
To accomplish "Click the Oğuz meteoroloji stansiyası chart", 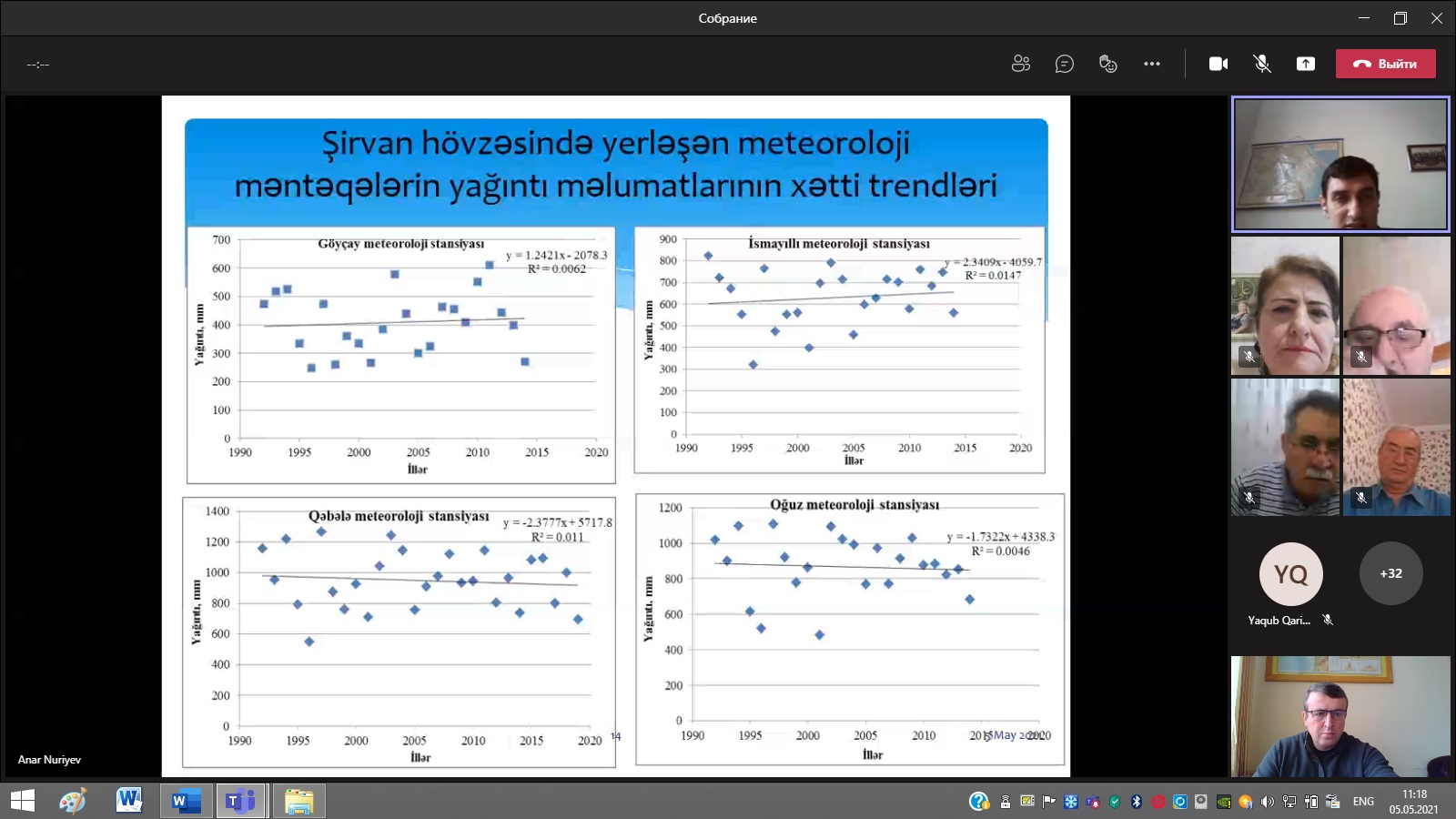I will [850, 629].
